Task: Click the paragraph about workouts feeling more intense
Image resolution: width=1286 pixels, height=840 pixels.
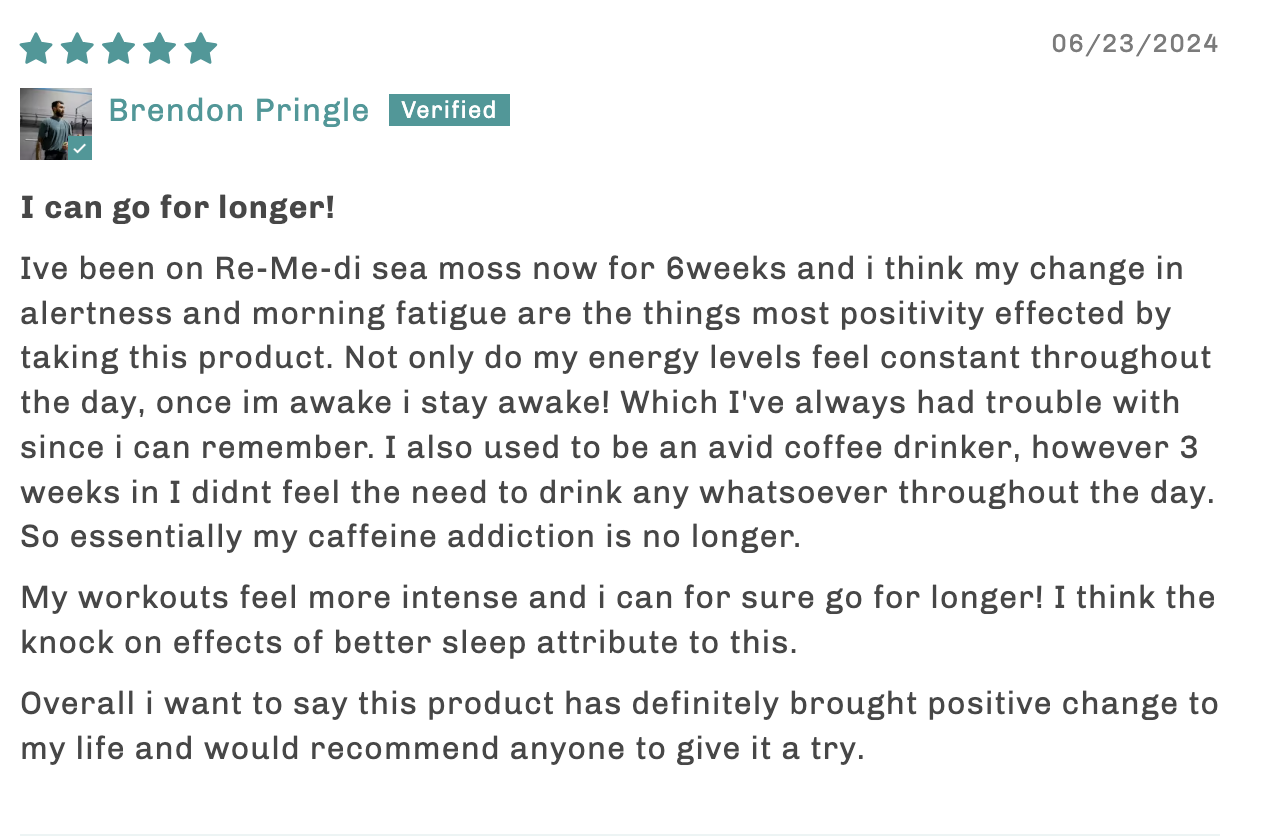Action: pyautogui.click(x=618, y=620)
